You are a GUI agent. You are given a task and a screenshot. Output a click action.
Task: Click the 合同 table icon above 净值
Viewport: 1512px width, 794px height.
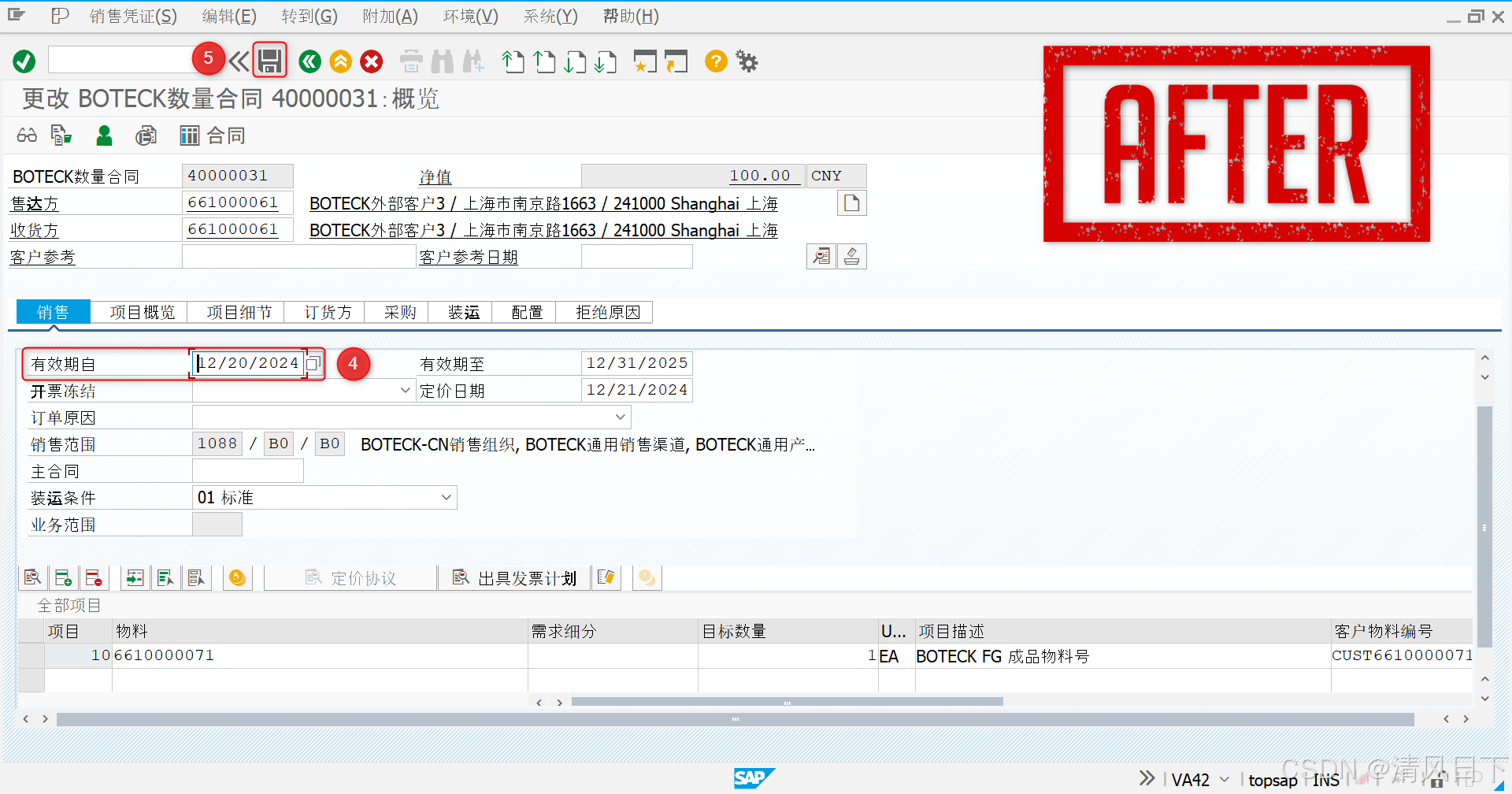[189, 135]
